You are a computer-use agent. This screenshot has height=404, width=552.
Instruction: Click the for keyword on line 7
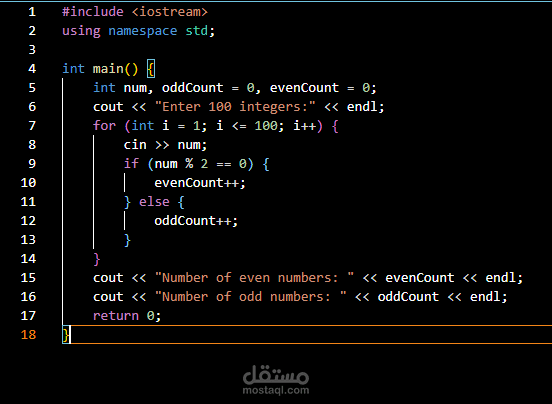coord(105,126)
